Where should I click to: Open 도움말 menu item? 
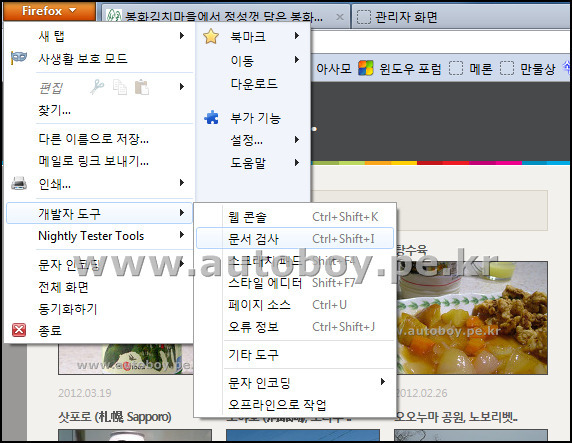[x=248, y=163]
